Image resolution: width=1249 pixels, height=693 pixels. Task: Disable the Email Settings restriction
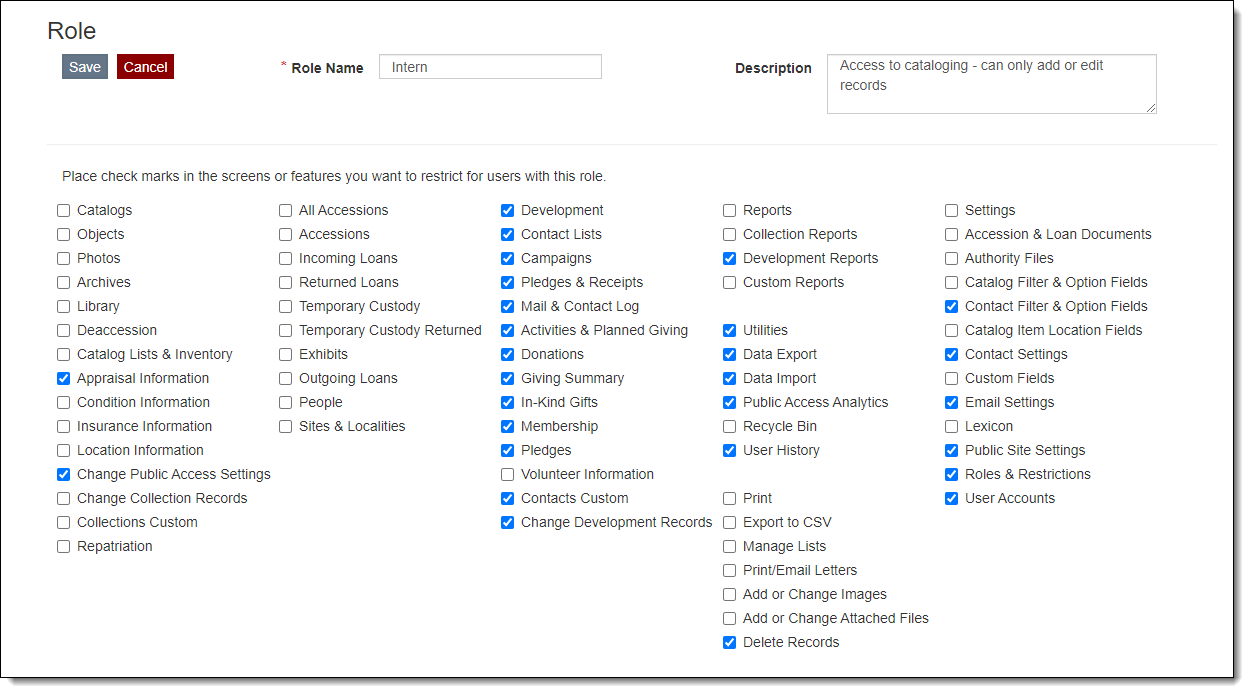951,402
